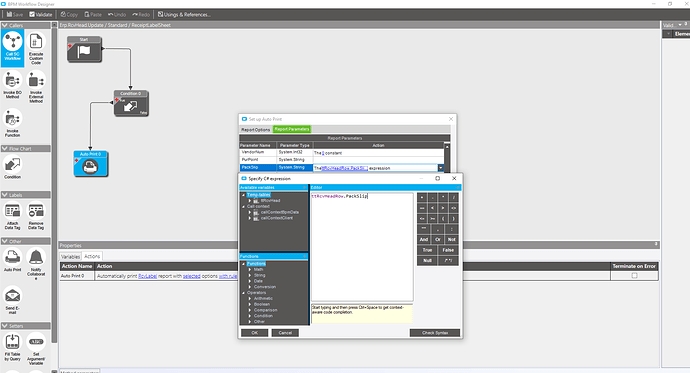Select the Attach Data Tag icon
The height and width of the screenshot is (373, 690).
click(x=12, y=212)
